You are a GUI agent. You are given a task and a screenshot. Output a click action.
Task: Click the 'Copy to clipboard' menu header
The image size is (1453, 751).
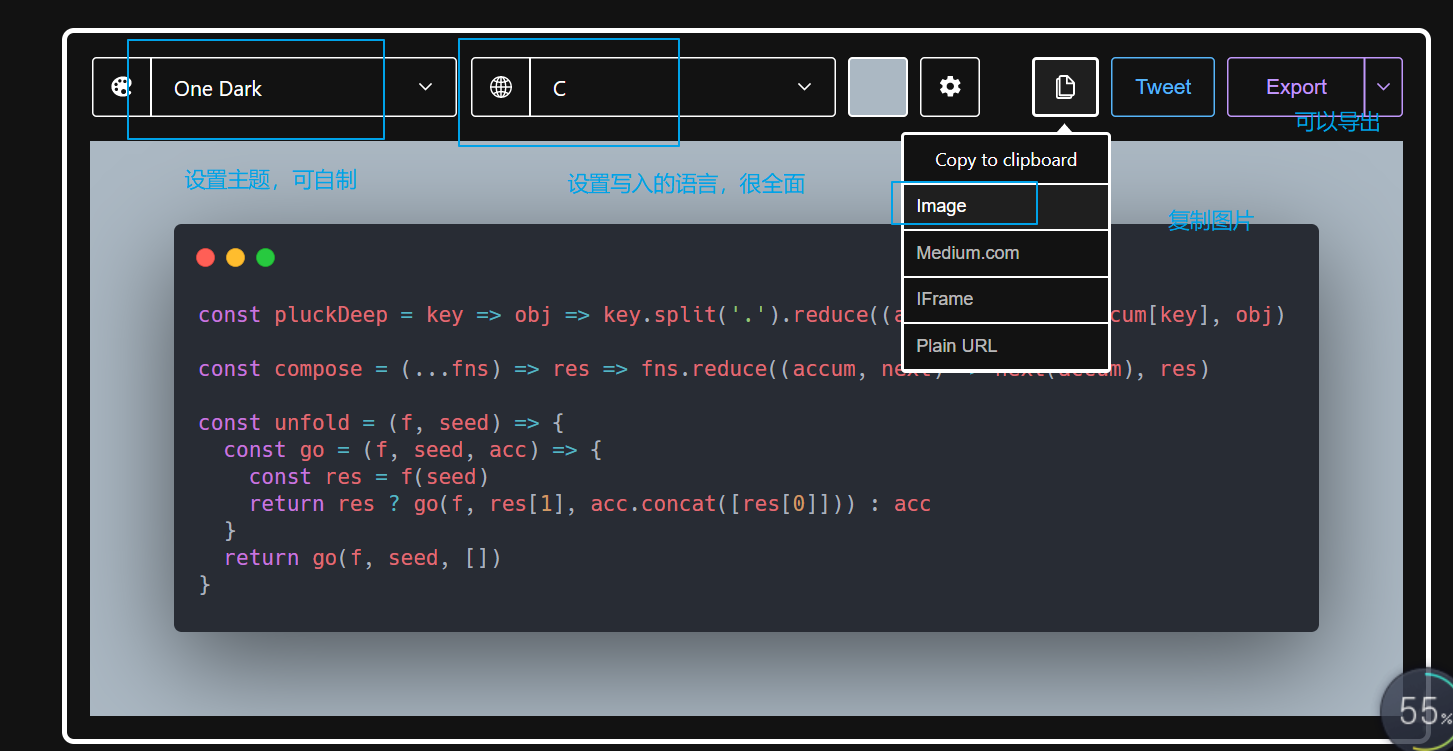pos(1006,160)
